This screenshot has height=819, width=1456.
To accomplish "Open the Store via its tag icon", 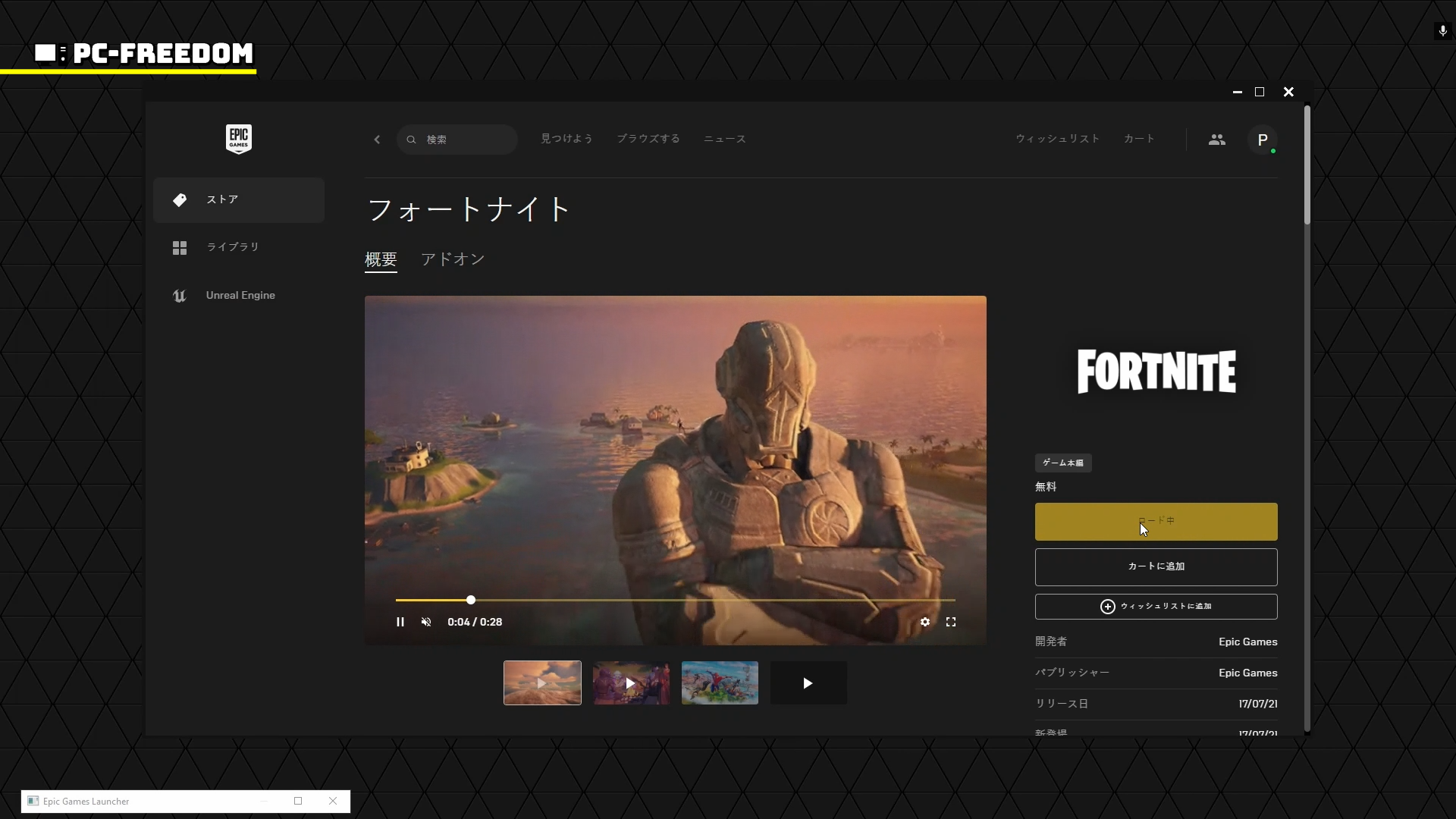I will pos(180,200).
